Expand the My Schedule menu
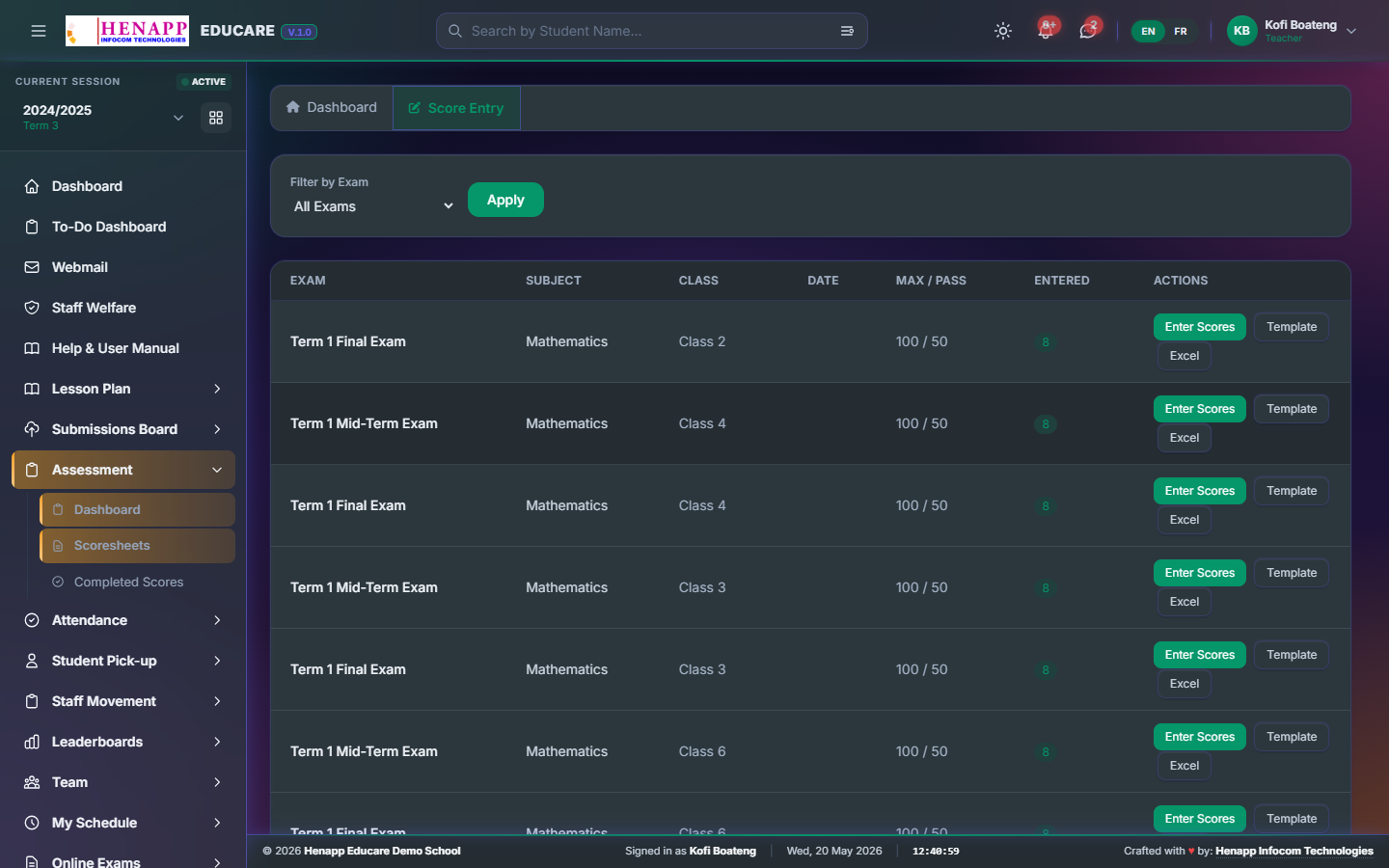 (x=123, y=823)
